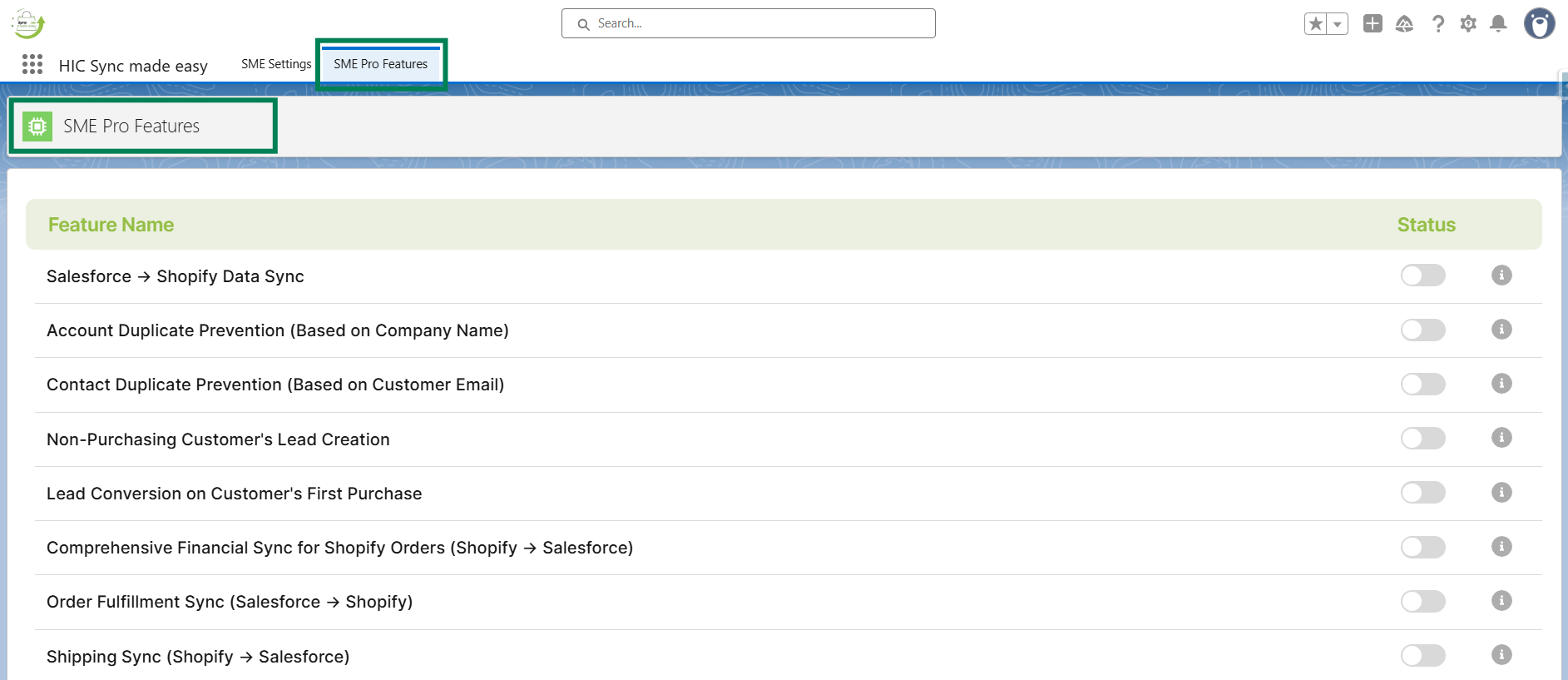
Task: Click Order Fulfillment Sync row text
Action: 230,602
